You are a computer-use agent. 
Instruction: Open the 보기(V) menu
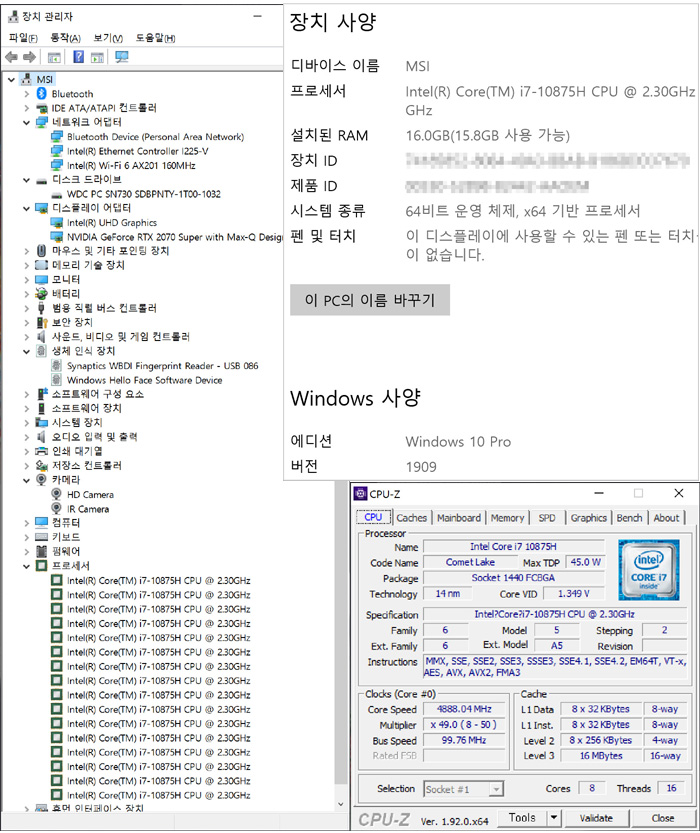(x=108, y=38)
